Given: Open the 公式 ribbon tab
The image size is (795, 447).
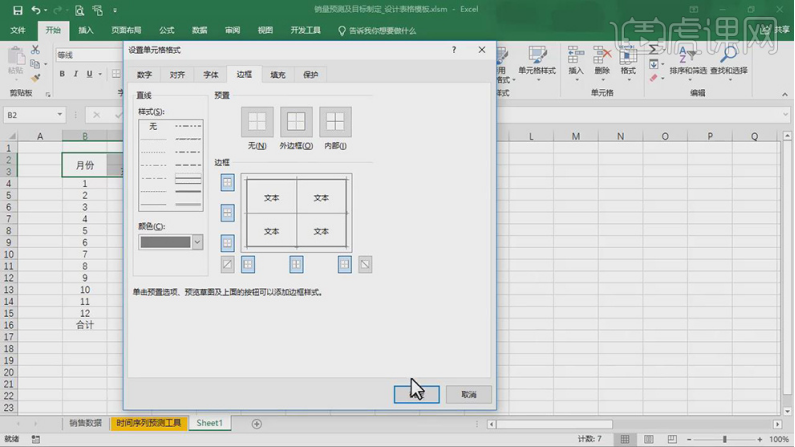Looking at the screenshot, I should (x=167, y=30).
